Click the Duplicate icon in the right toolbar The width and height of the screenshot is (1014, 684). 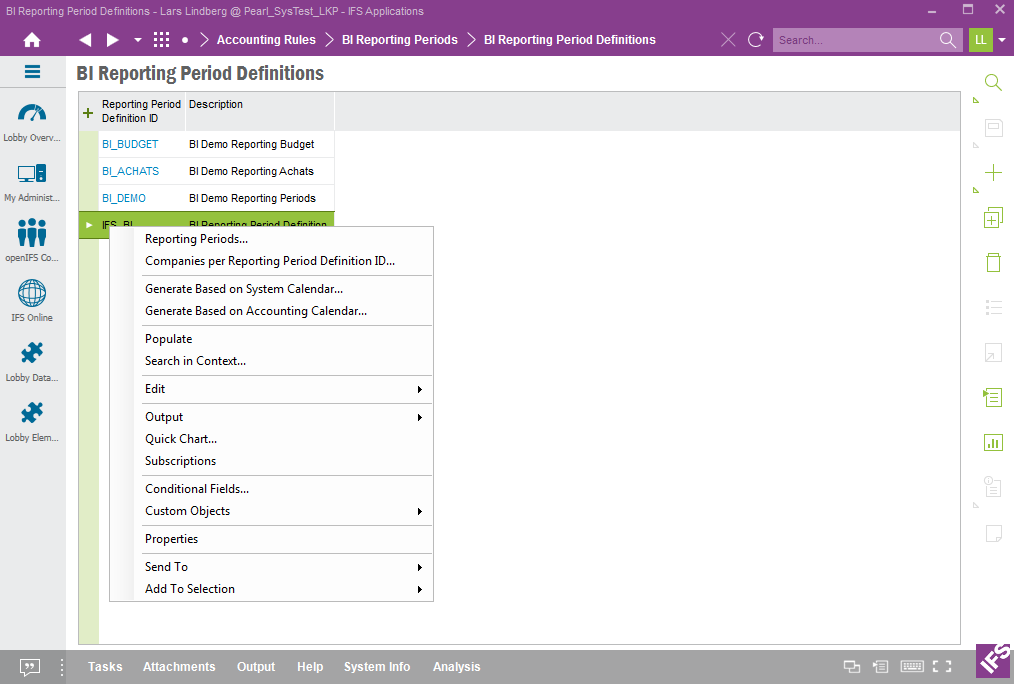click(993, 218)
